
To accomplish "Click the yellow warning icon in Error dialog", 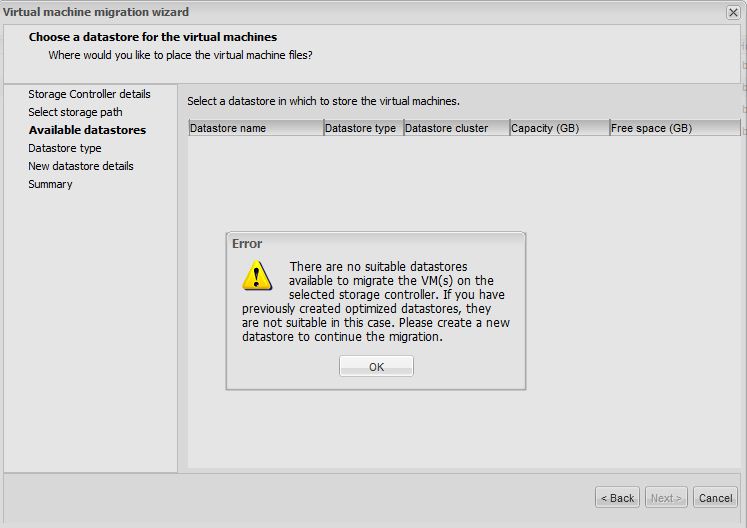I will click(x=257, y=276).
